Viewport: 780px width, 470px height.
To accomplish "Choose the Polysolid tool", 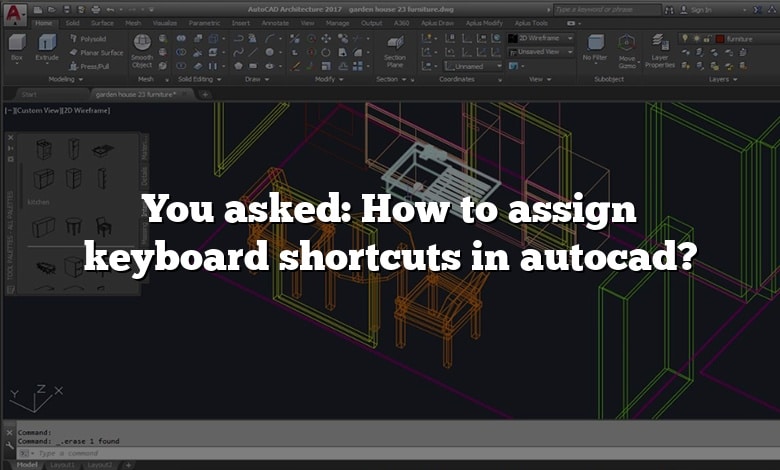I will [88, 39].
